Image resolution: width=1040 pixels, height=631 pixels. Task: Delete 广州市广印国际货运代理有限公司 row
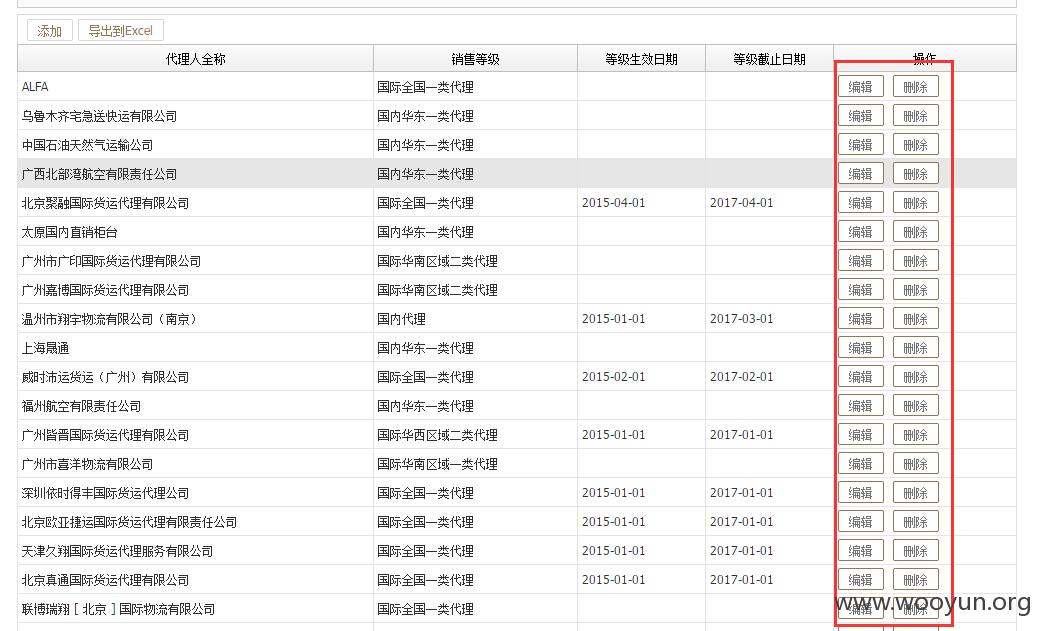click(915, 261)
